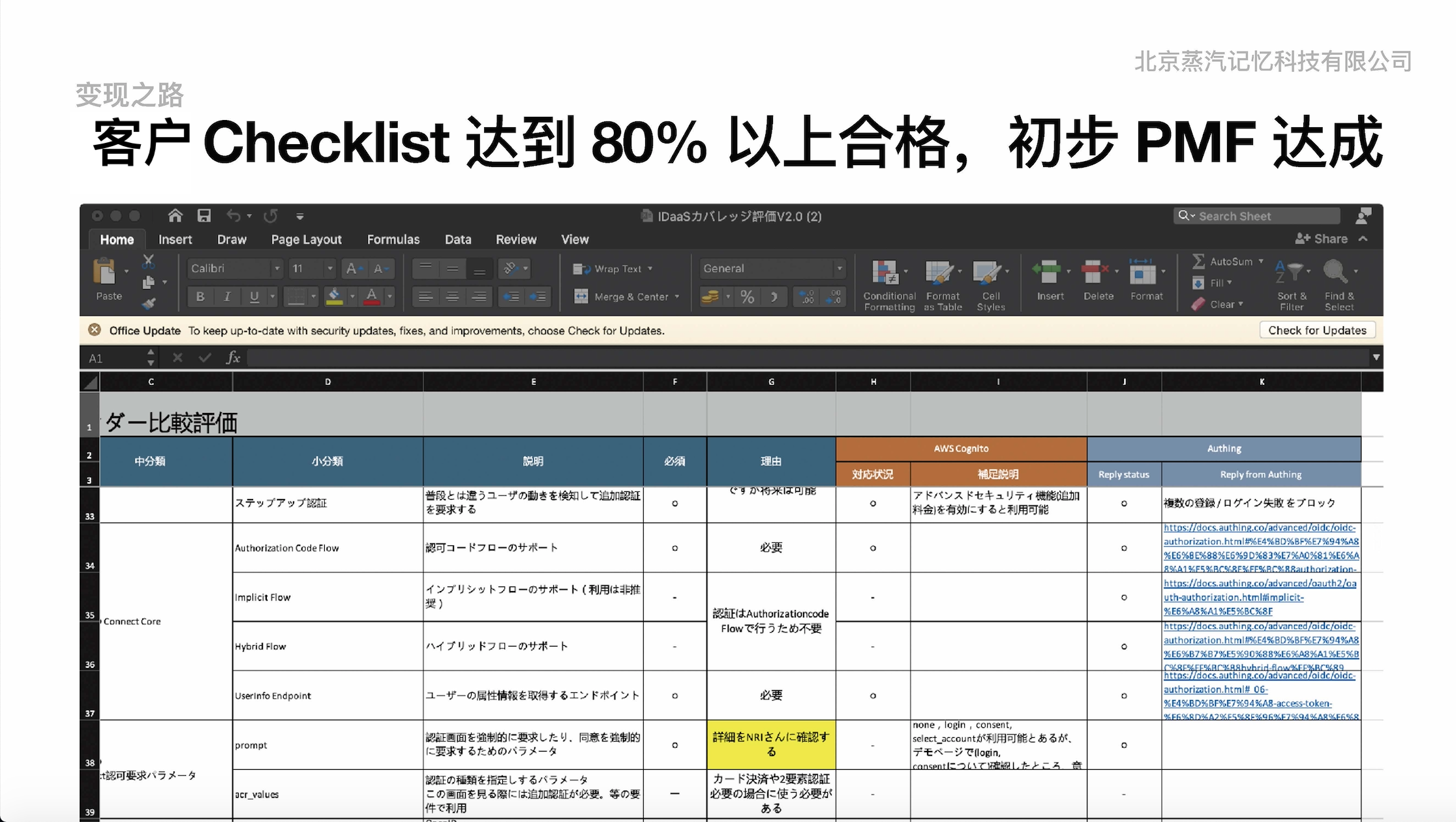The width and height of the screenshot is (1456, 822).
Task: Align text left in cell
Action: (x=425, y=297)
